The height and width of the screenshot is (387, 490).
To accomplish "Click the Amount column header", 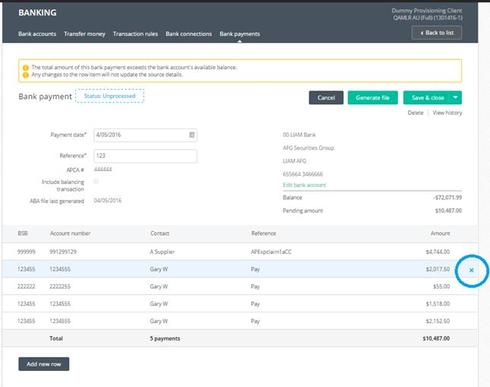I will pos(440,233).
